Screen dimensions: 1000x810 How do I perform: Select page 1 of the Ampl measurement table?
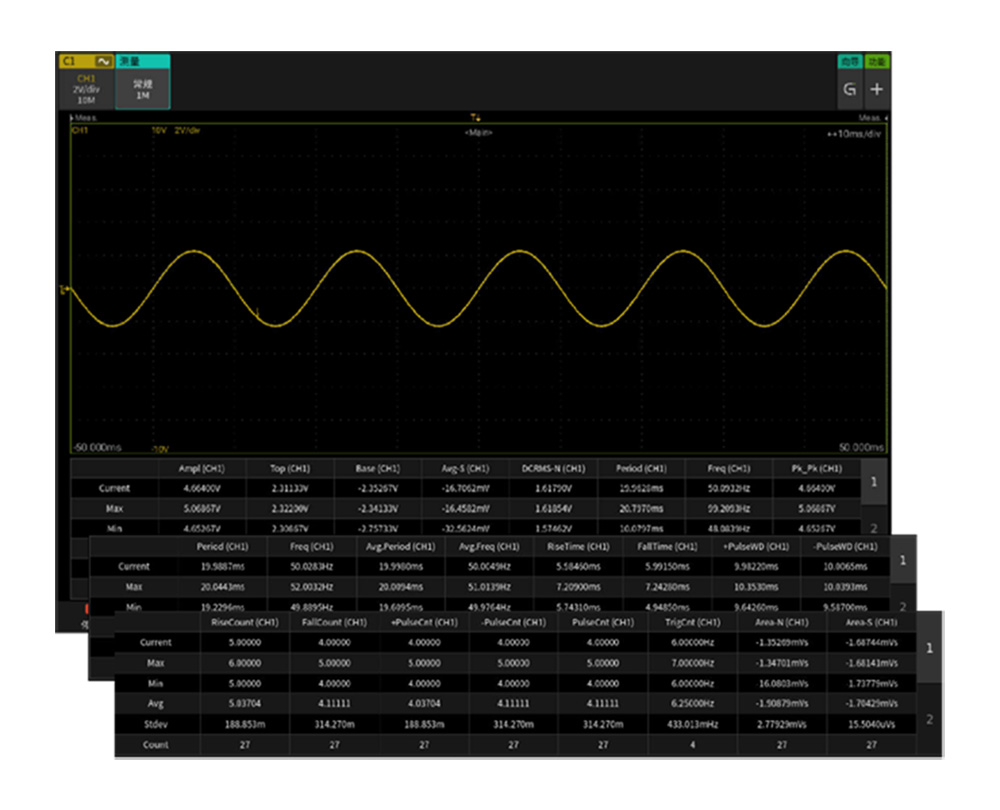point(874,482)
